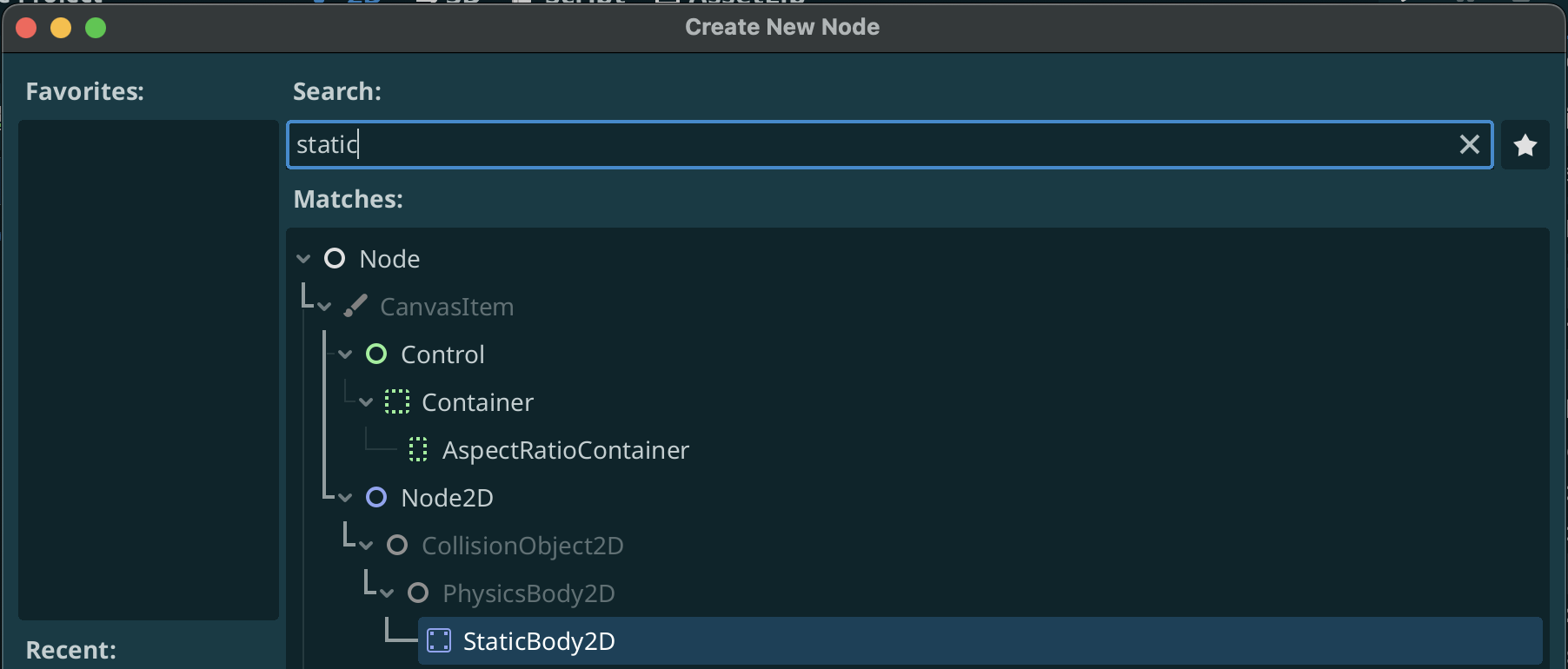
Task: Minimize the dialog with yellow button
Action: coord(61,28)
